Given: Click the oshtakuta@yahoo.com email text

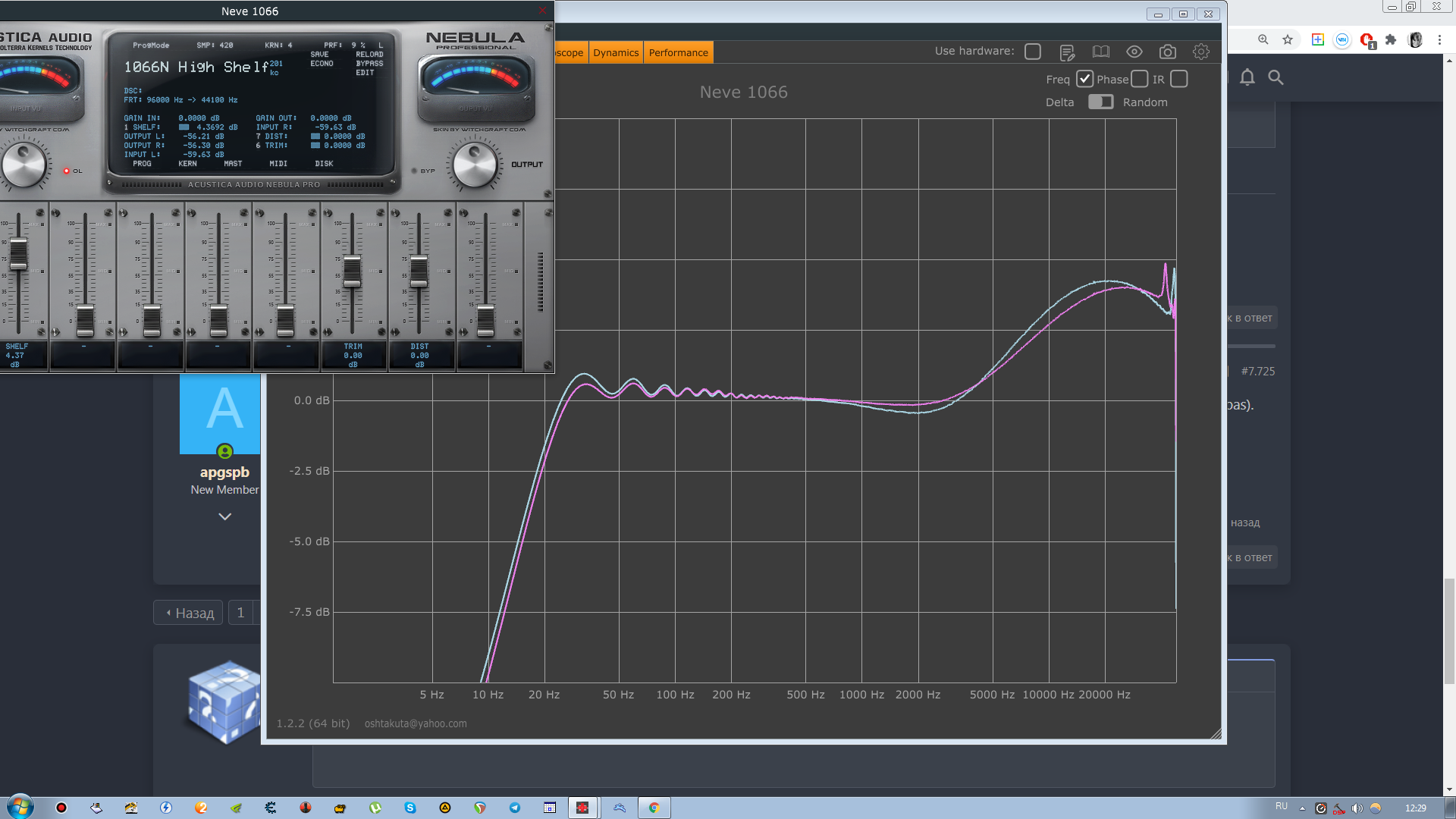Looking at the screenshot, I should 416,723.
